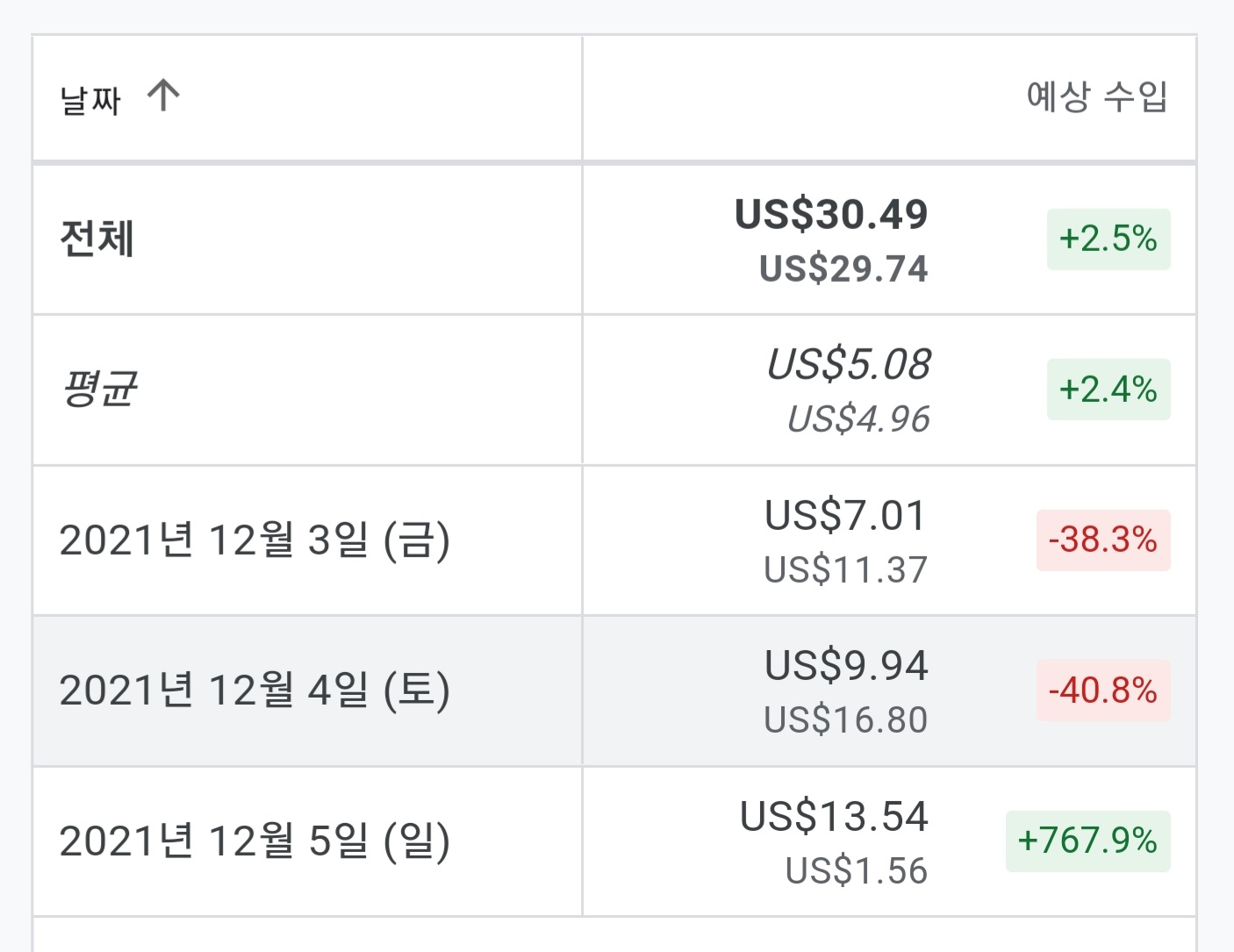Click the total US$30.49 value
This screenshot has height=952, width=1234.
click(830, 214)
